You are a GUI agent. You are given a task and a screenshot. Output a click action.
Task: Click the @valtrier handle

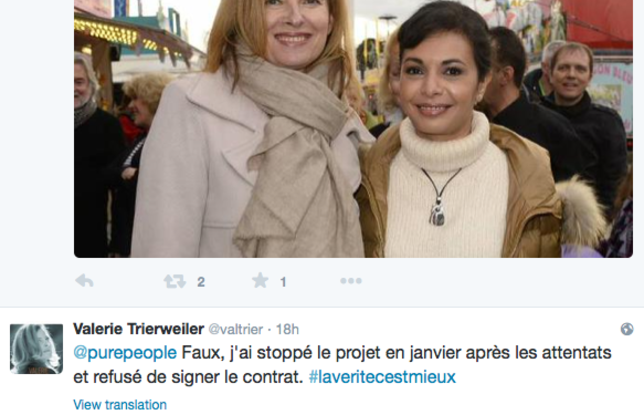(x=236, y=329)
